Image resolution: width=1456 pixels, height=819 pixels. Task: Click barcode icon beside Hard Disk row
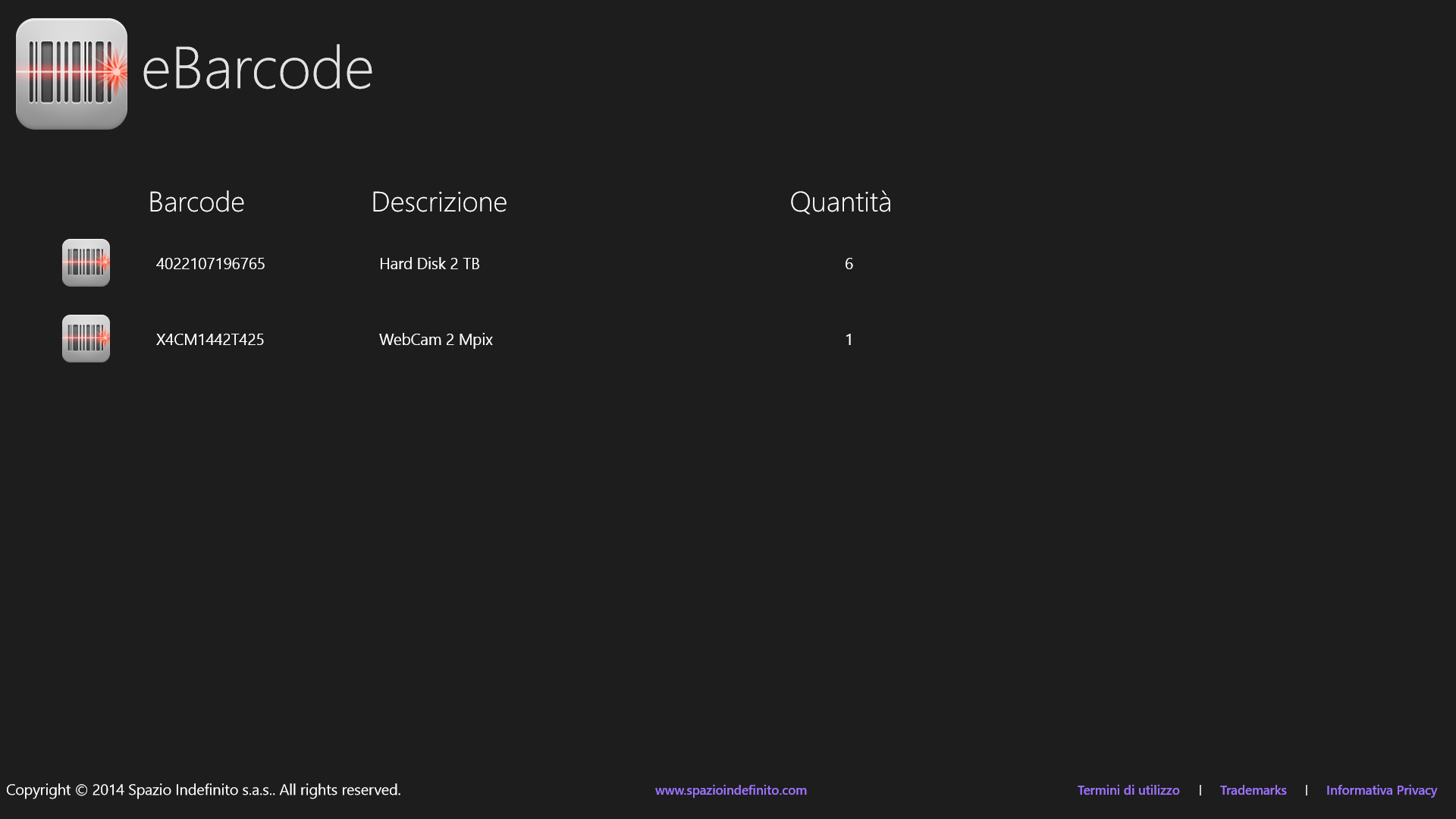tap(86, 263)
